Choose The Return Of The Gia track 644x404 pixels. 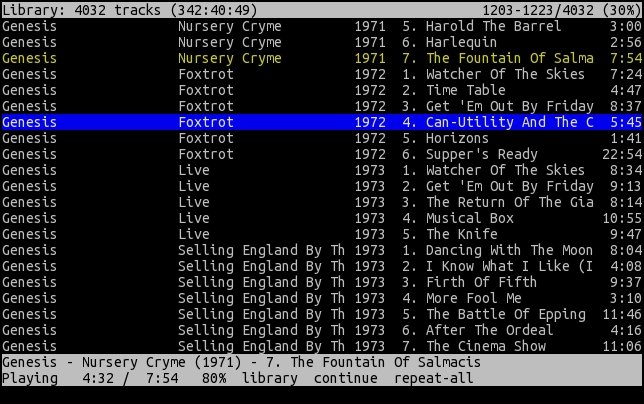(322, 202)
